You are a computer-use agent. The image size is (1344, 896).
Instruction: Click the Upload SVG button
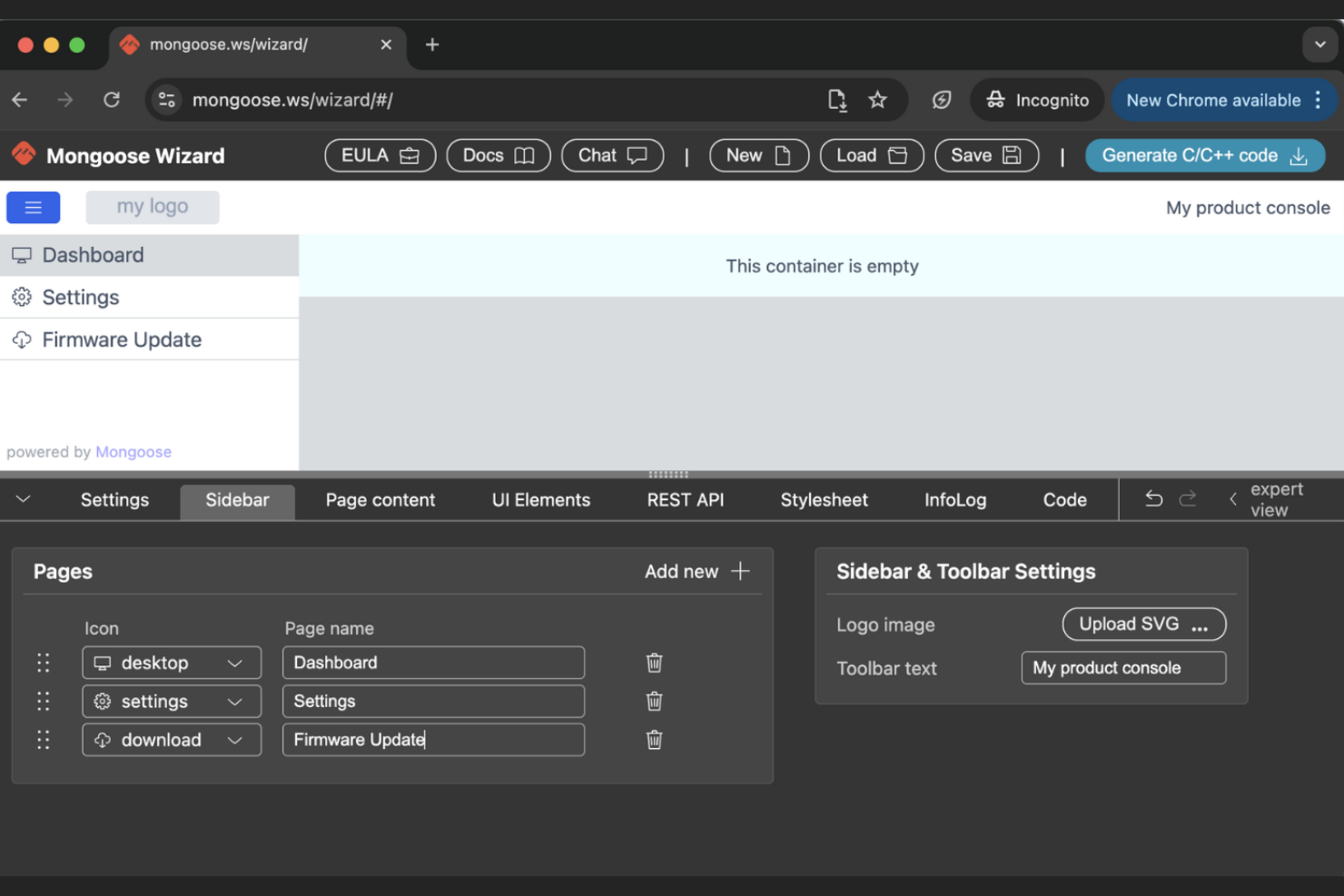pyautogui.click(x=1143, y=624)
